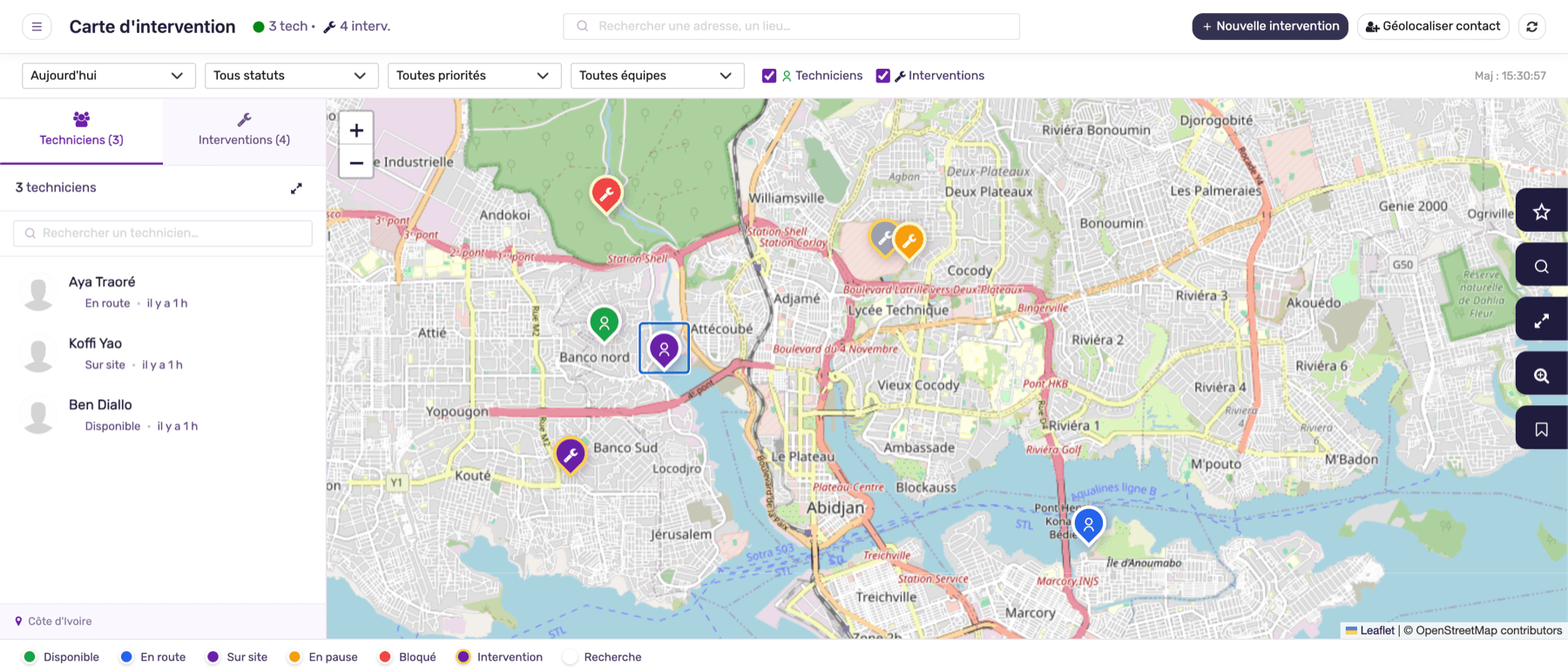
Task: Focus the Rechercher un technicien field
Action: click(x=163, y=233)
